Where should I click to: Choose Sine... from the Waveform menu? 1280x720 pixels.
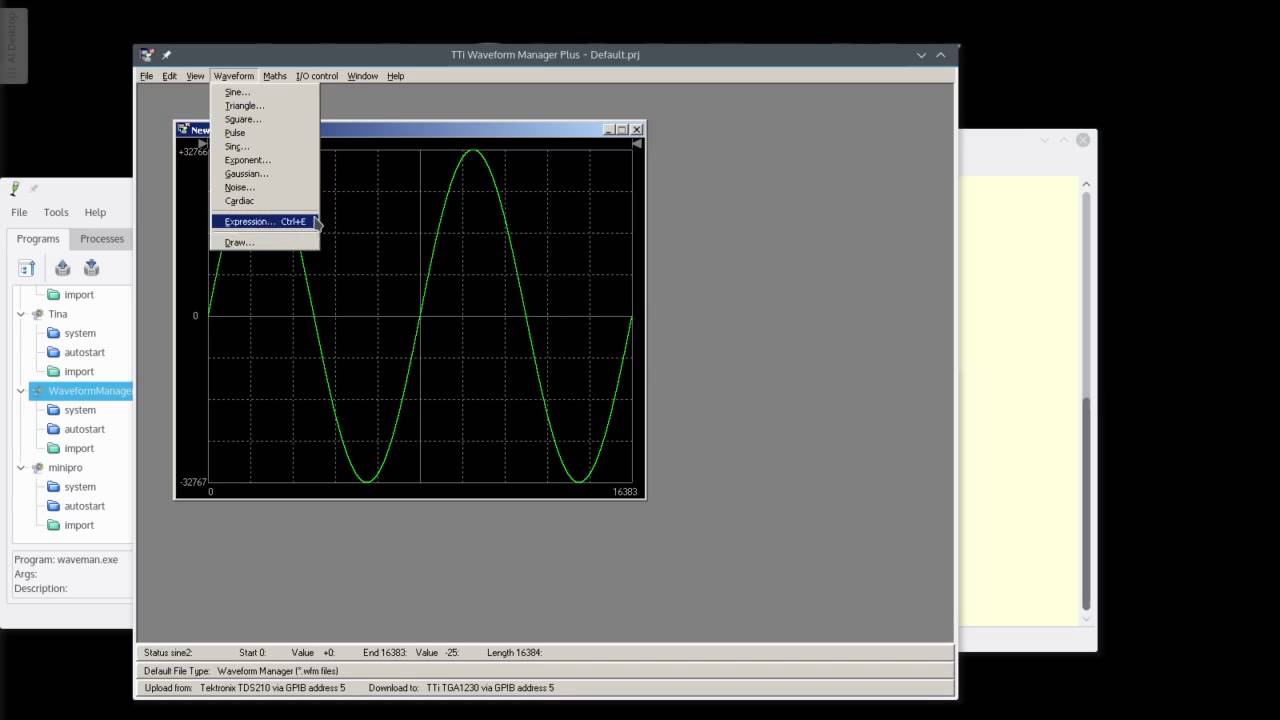pos(265,92)
